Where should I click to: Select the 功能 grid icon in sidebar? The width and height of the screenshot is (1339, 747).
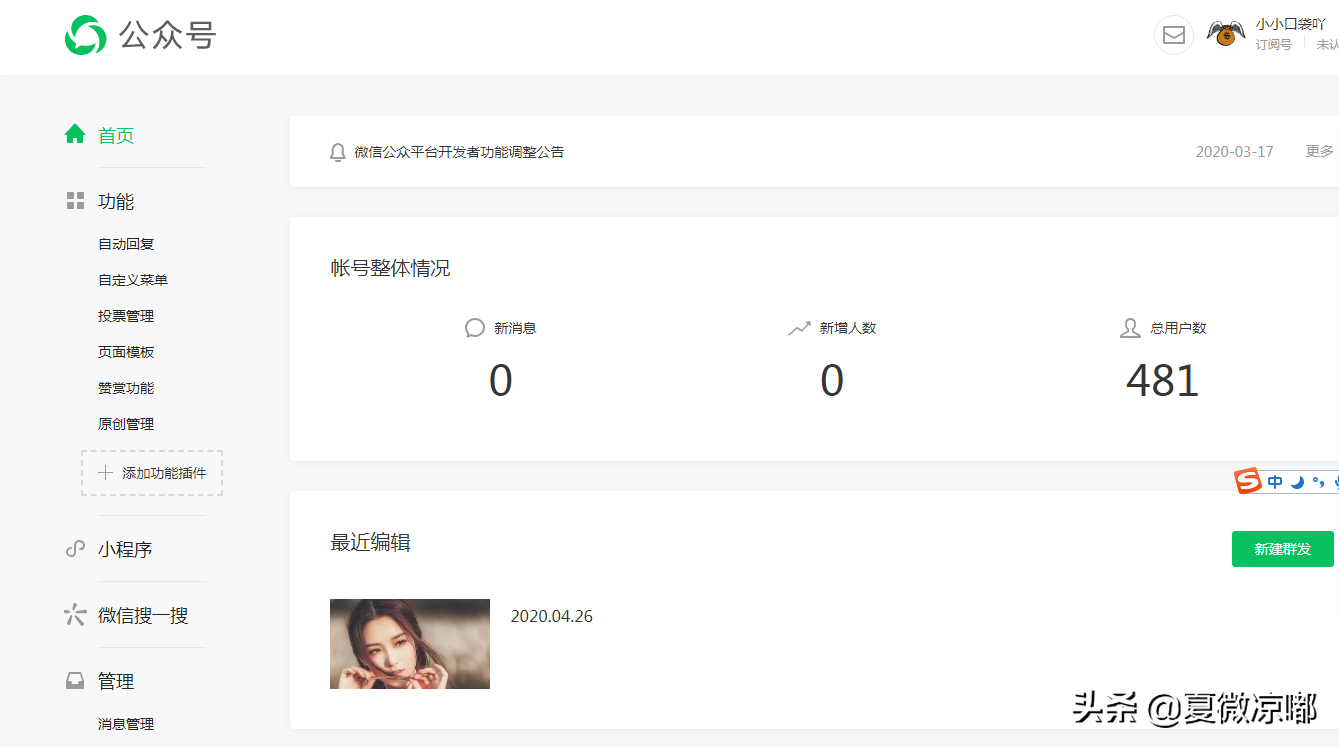[x=75, y=200]
